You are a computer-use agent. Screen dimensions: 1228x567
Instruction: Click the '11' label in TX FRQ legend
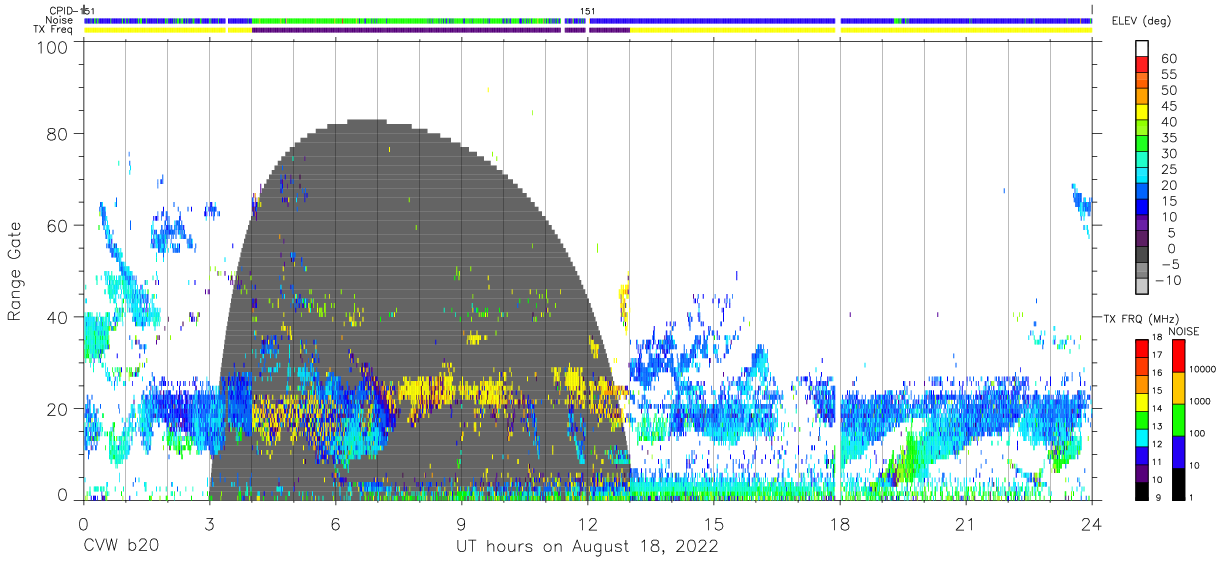(x=1157, y=462)
